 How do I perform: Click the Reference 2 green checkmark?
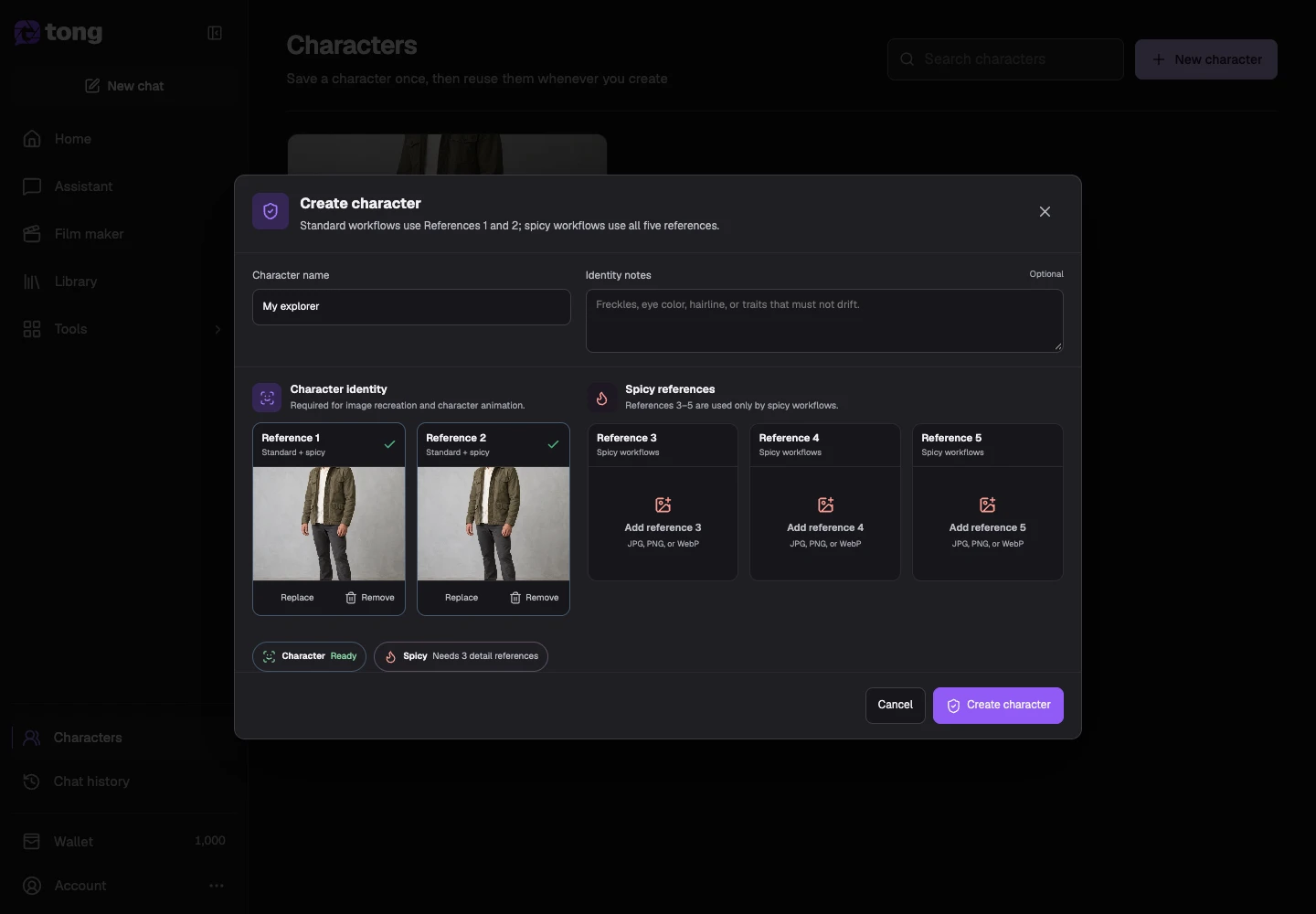click(553, 444)
